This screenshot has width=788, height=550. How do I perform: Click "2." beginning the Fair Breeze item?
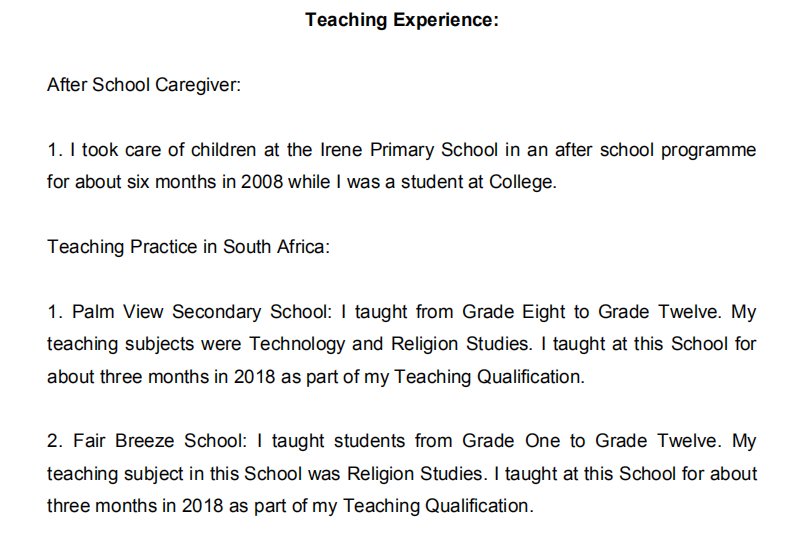coord(54,441)
